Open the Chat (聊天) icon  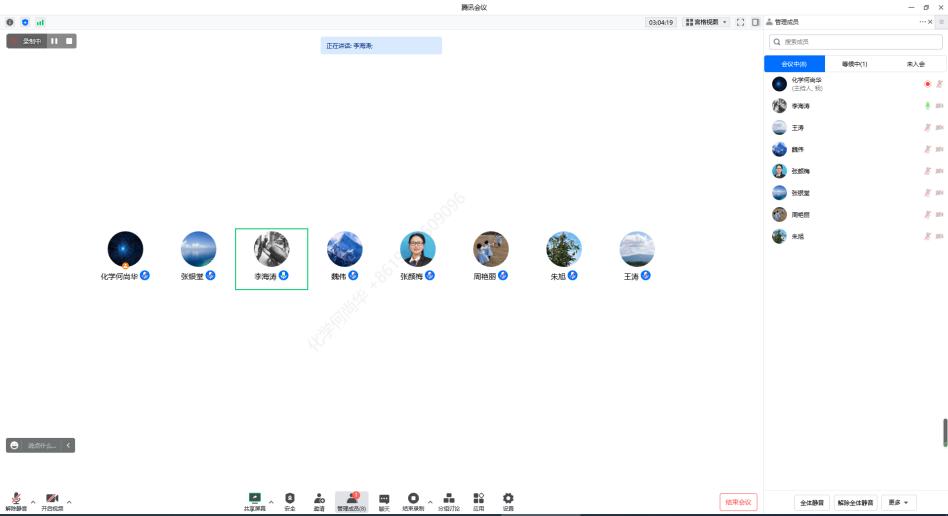tap(384, 498)
